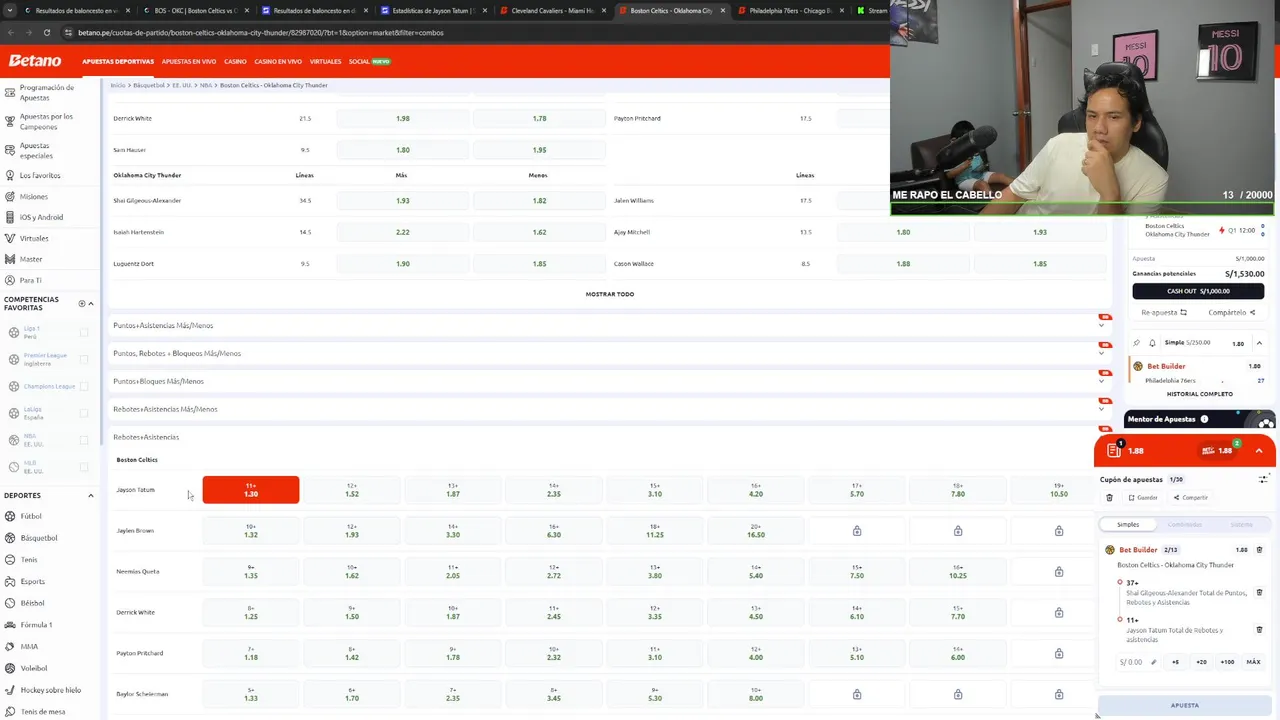Open Casino en Vivo menu
The image size is (1280, 720).
[x=278, y=62]
